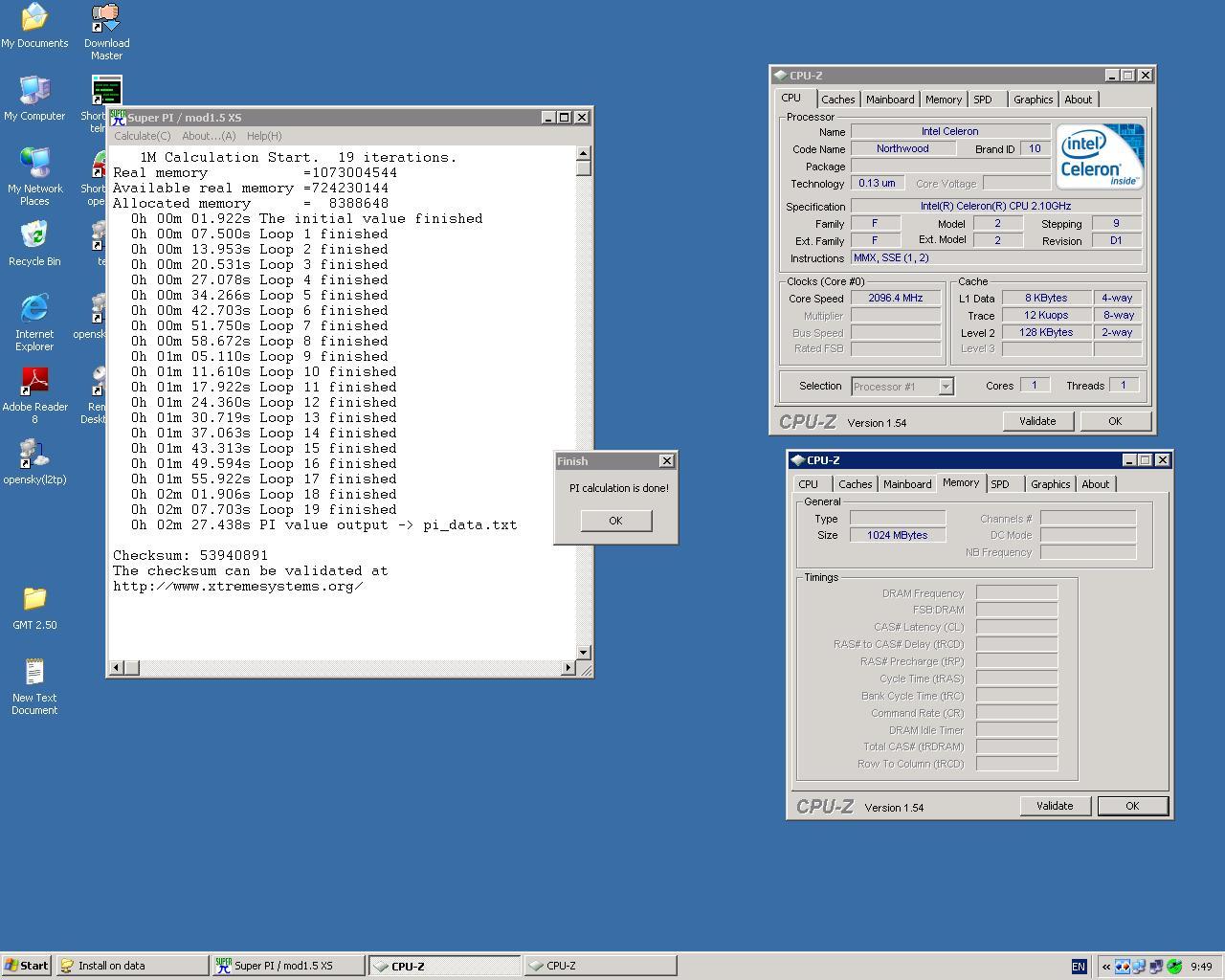
Task: Switch to About tab in lower CPU-Z window
Action: tap(1096, 484)
